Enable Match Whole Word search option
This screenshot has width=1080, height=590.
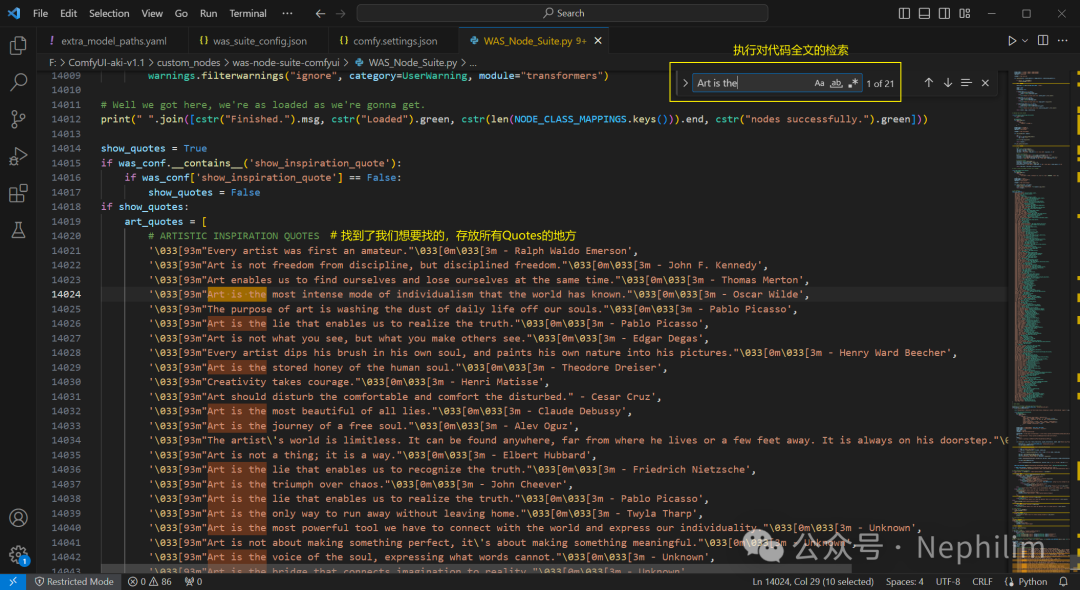(836, 83)
